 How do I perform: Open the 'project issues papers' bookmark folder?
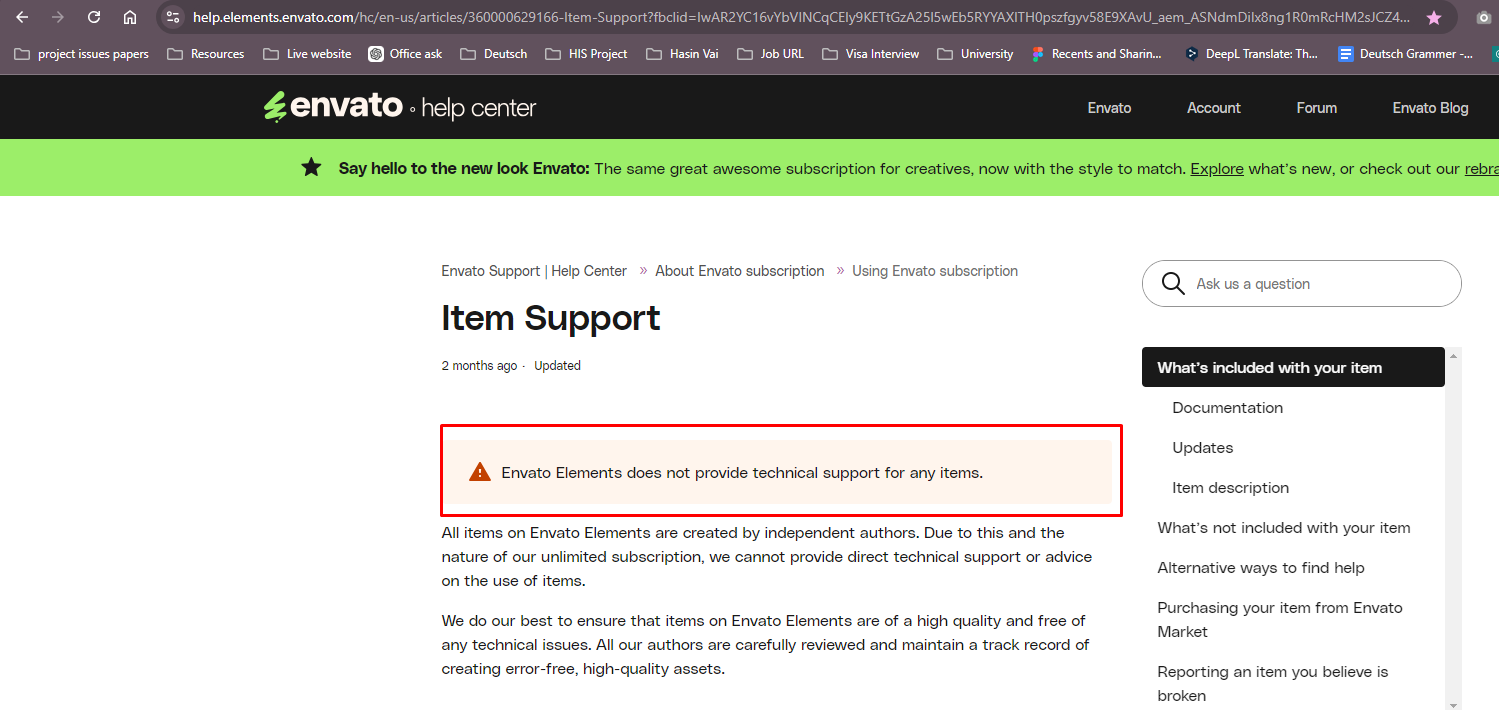pyautogui.click(x=82, y=54)
